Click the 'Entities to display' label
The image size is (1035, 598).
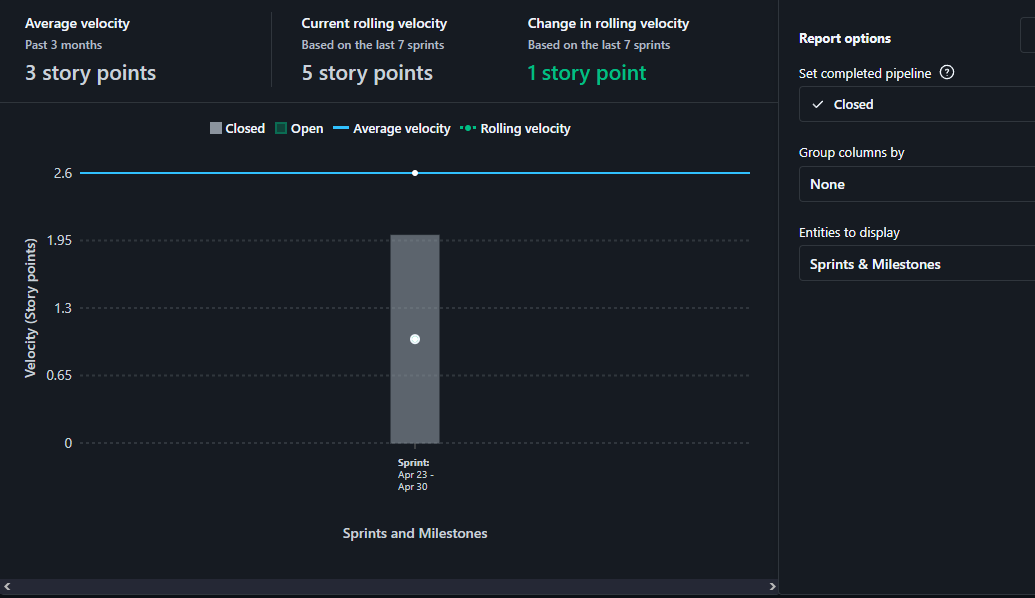pyautogui.click(x=849, y=232)
